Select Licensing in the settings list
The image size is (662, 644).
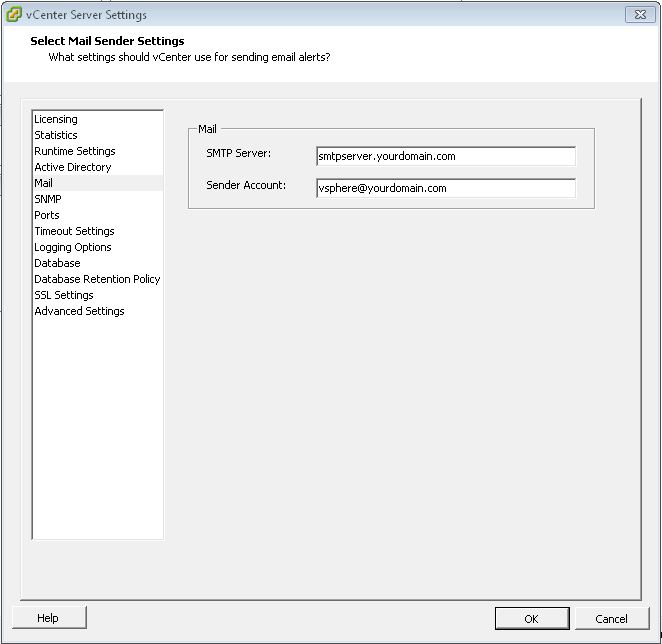pos(56,119)
